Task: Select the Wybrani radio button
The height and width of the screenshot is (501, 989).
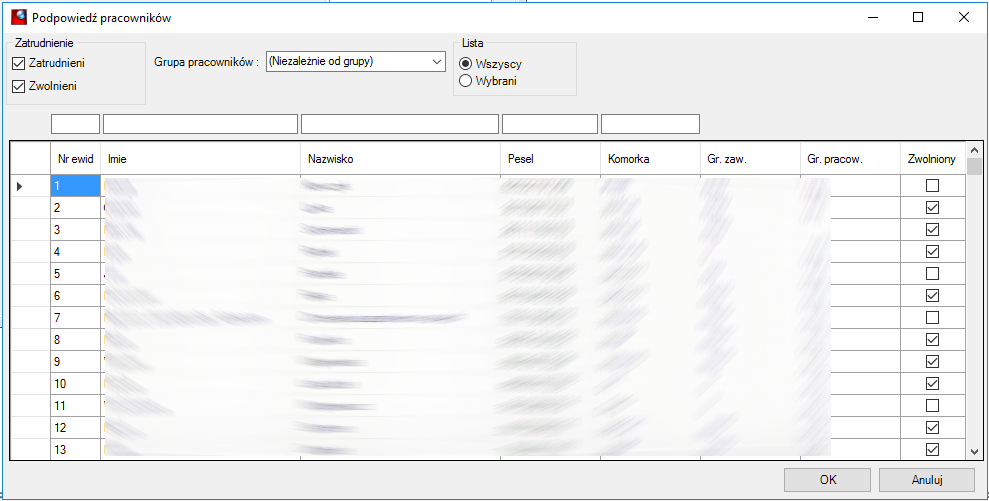Action: [x=465, y=81]
